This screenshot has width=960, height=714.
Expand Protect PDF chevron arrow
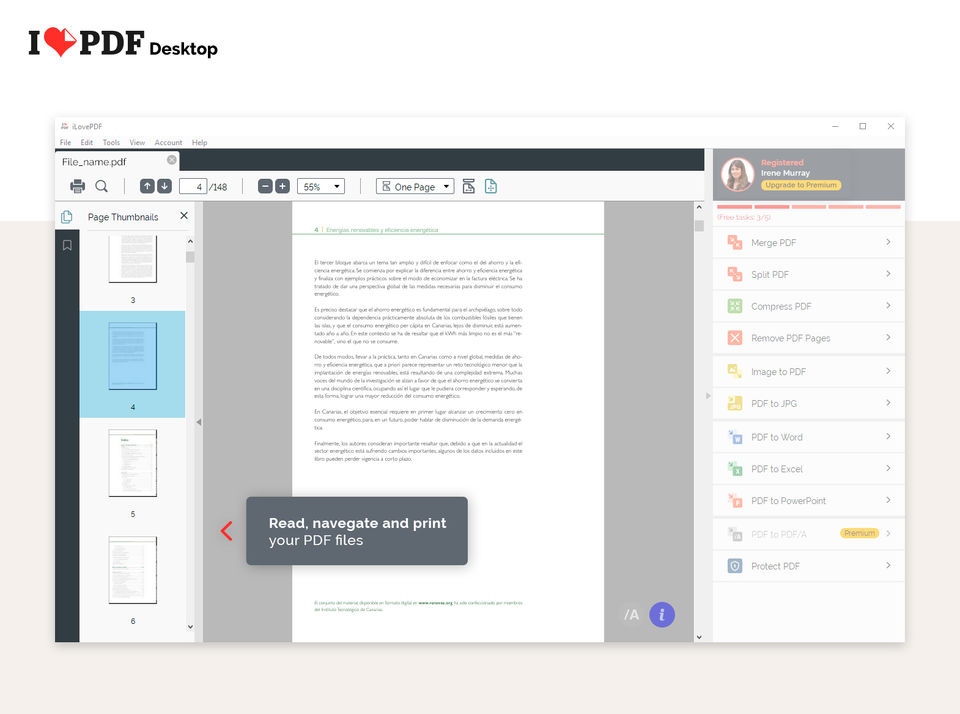point(888,565)
